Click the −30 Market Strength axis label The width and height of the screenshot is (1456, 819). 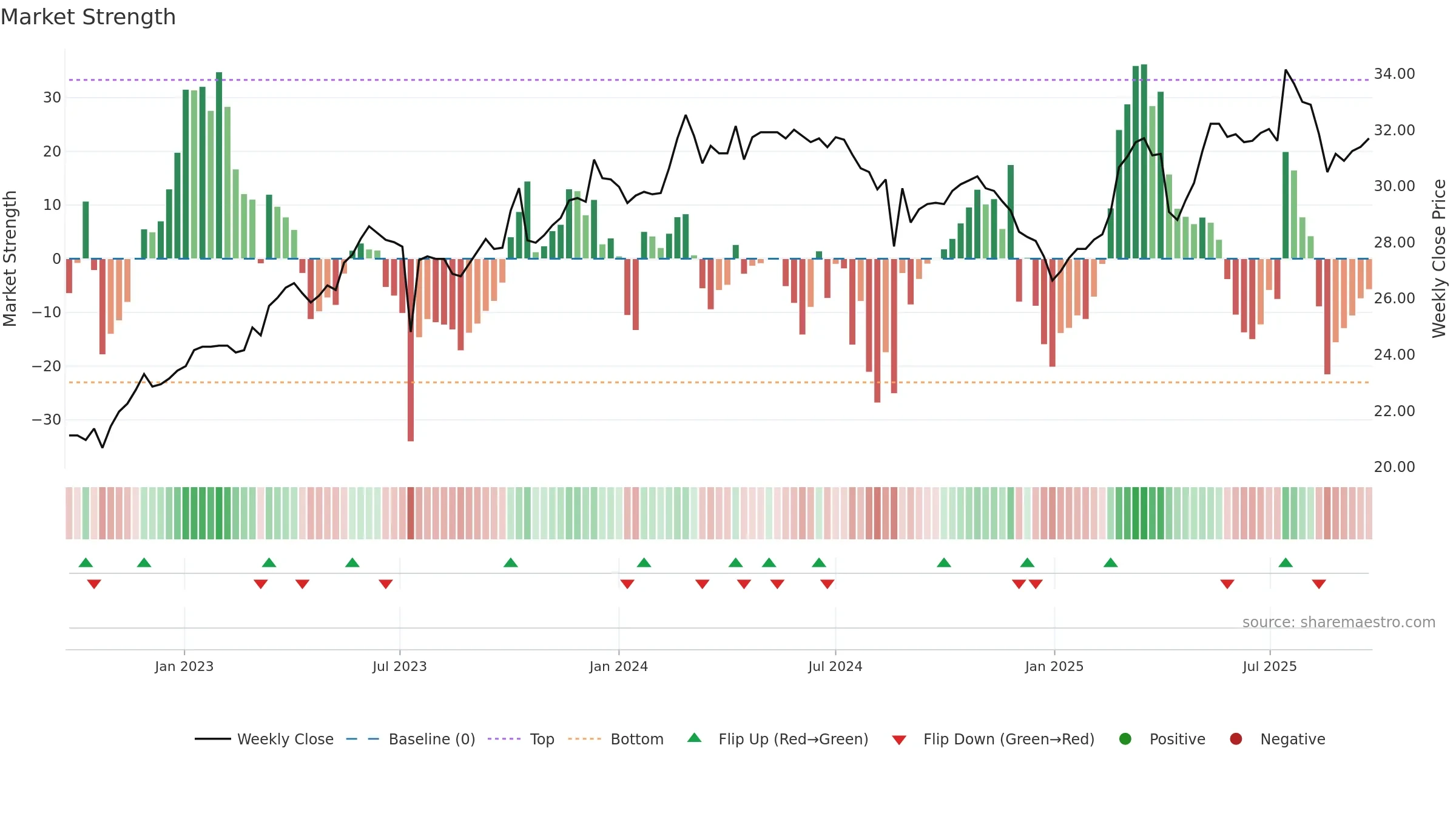click(x=47, y=420)
